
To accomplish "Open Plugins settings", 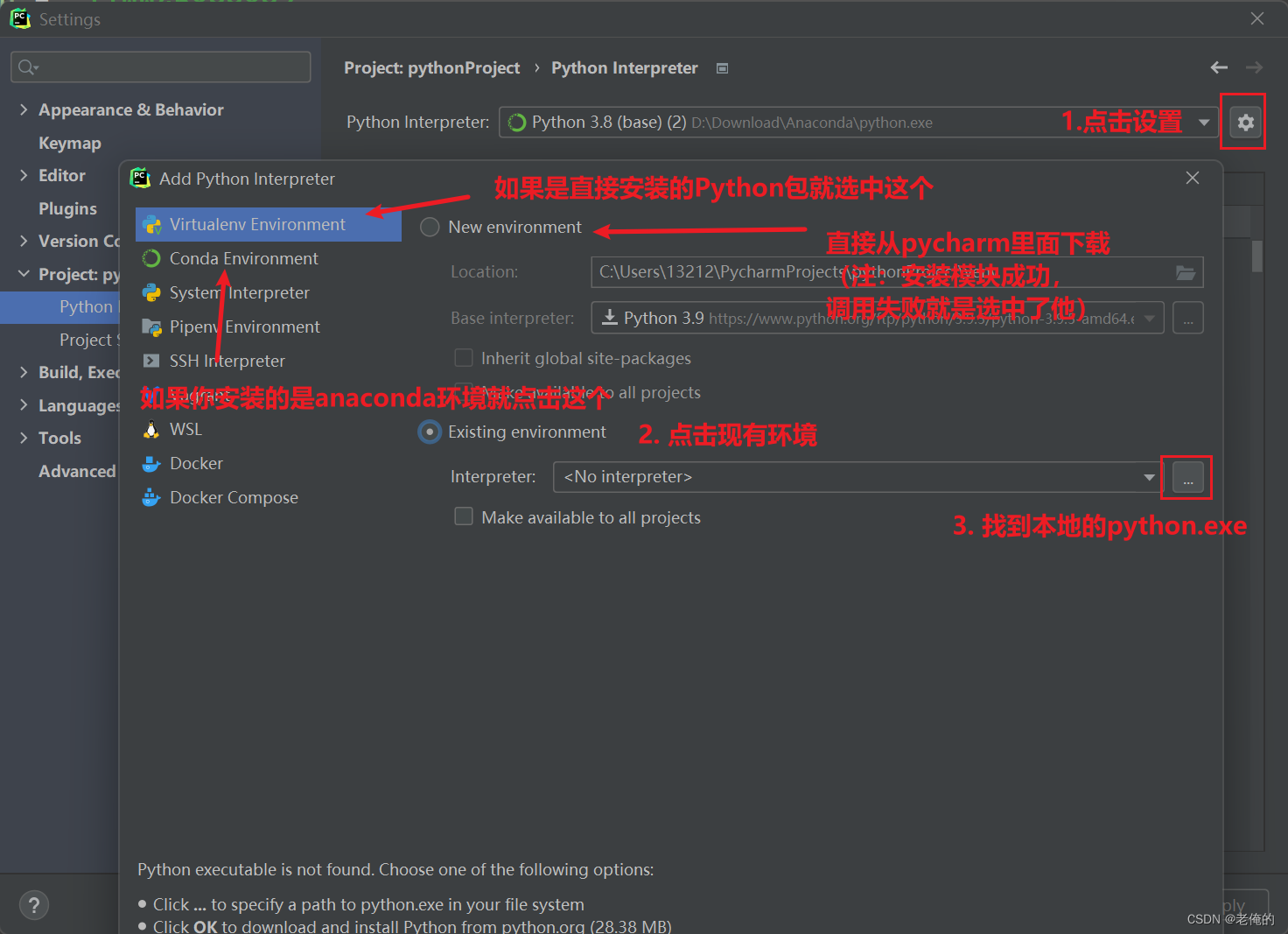I will (67, 208).
